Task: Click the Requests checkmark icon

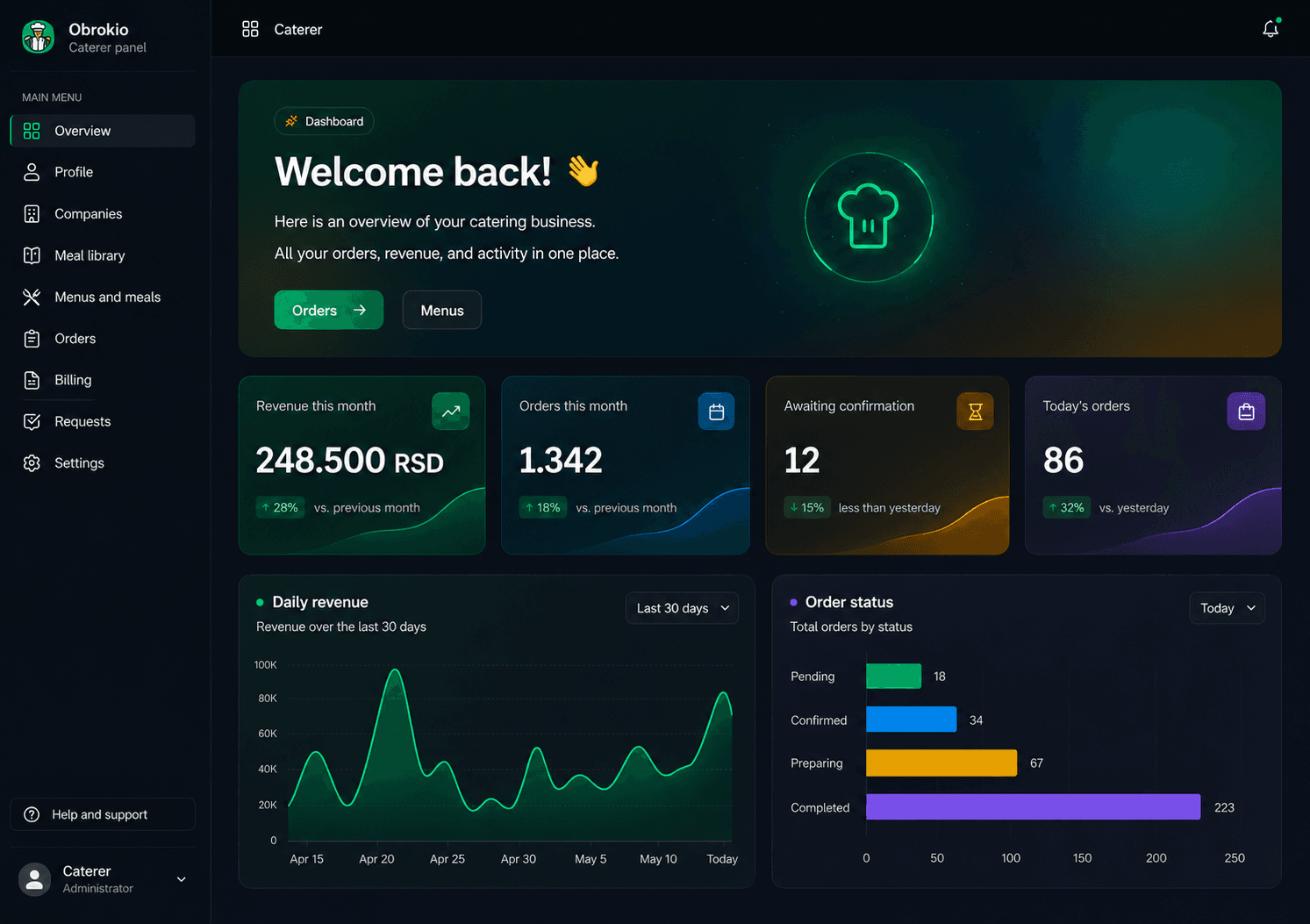Action: click(x=32, y=422)
